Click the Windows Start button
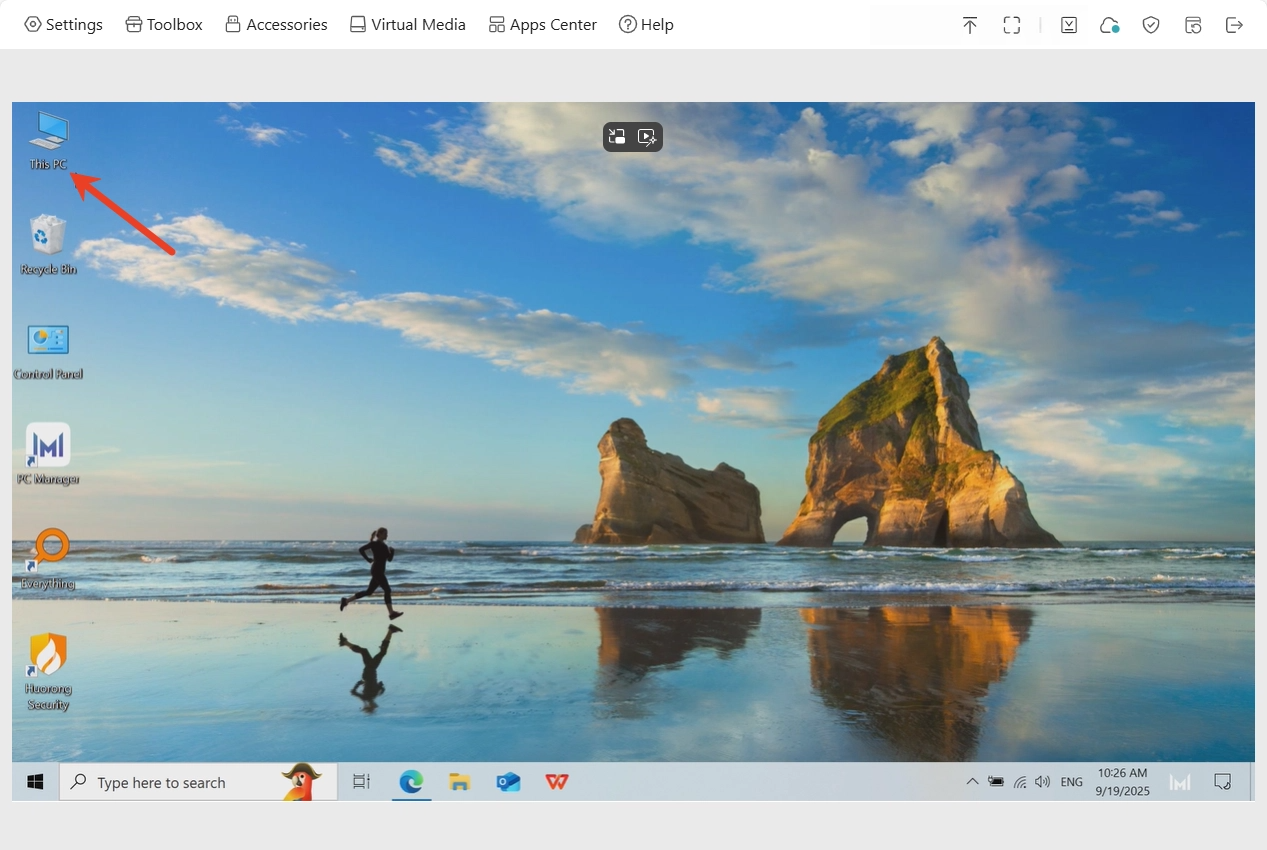The width and height of the screenshot is (1267, 850). 35,782
